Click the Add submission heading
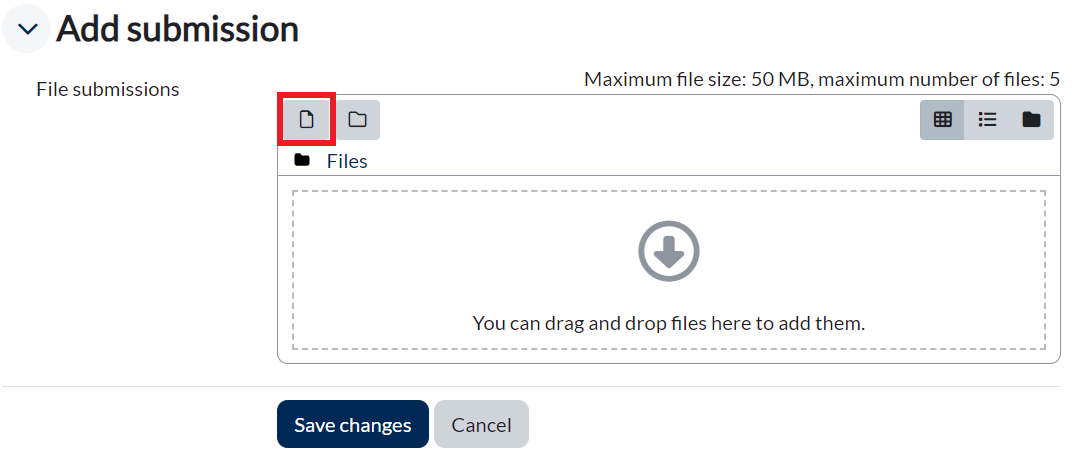This screenshot has height=462, width=1076. [x=177, y=29]
